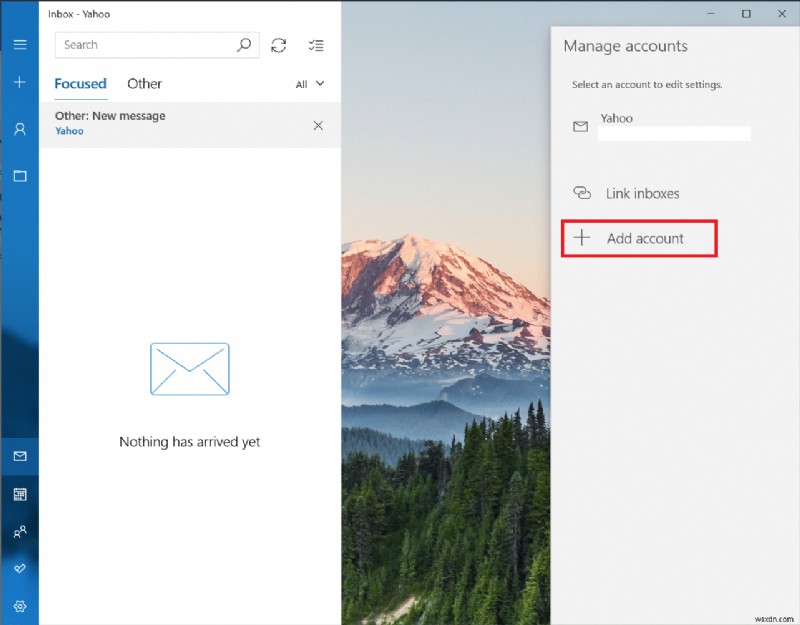
Task: Minimize the Mail window
Action: (711, 14)
